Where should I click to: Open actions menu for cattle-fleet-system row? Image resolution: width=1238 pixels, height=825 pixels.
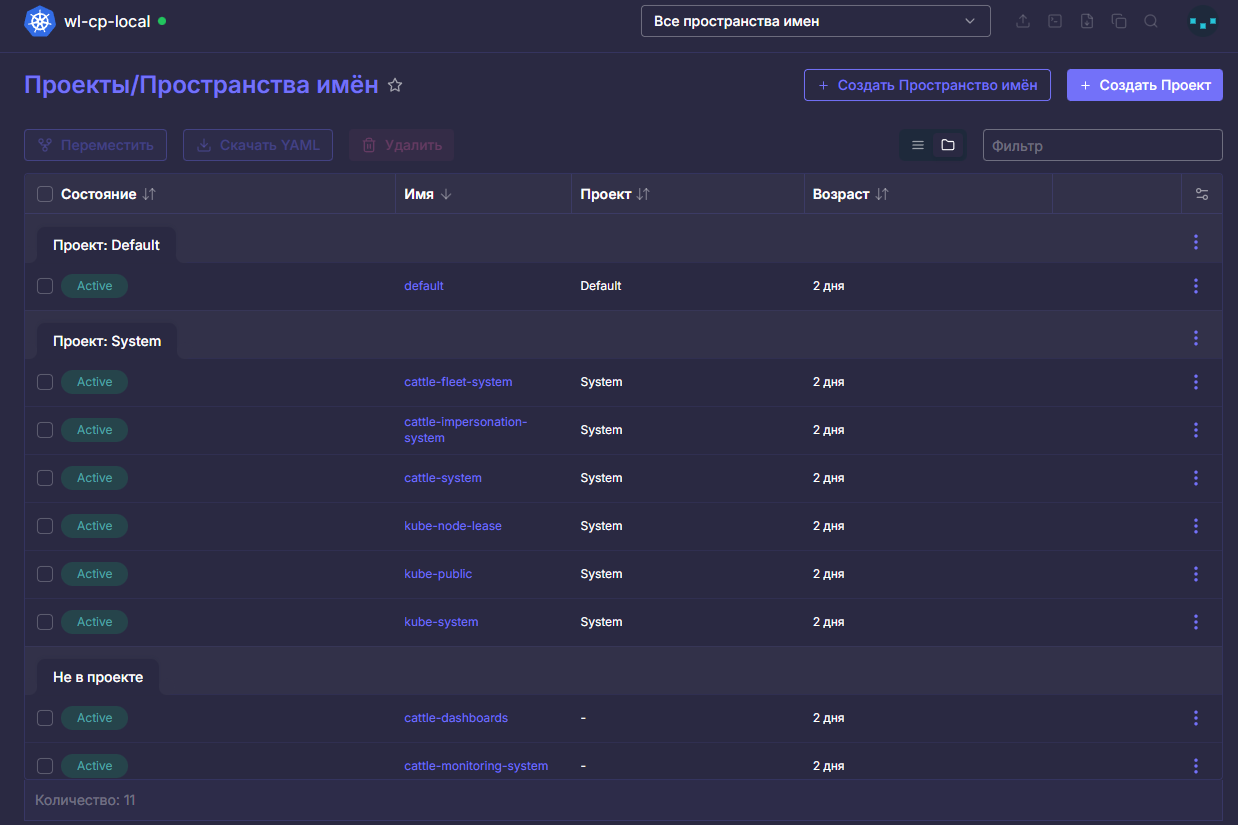click(x=1196, y=382)
